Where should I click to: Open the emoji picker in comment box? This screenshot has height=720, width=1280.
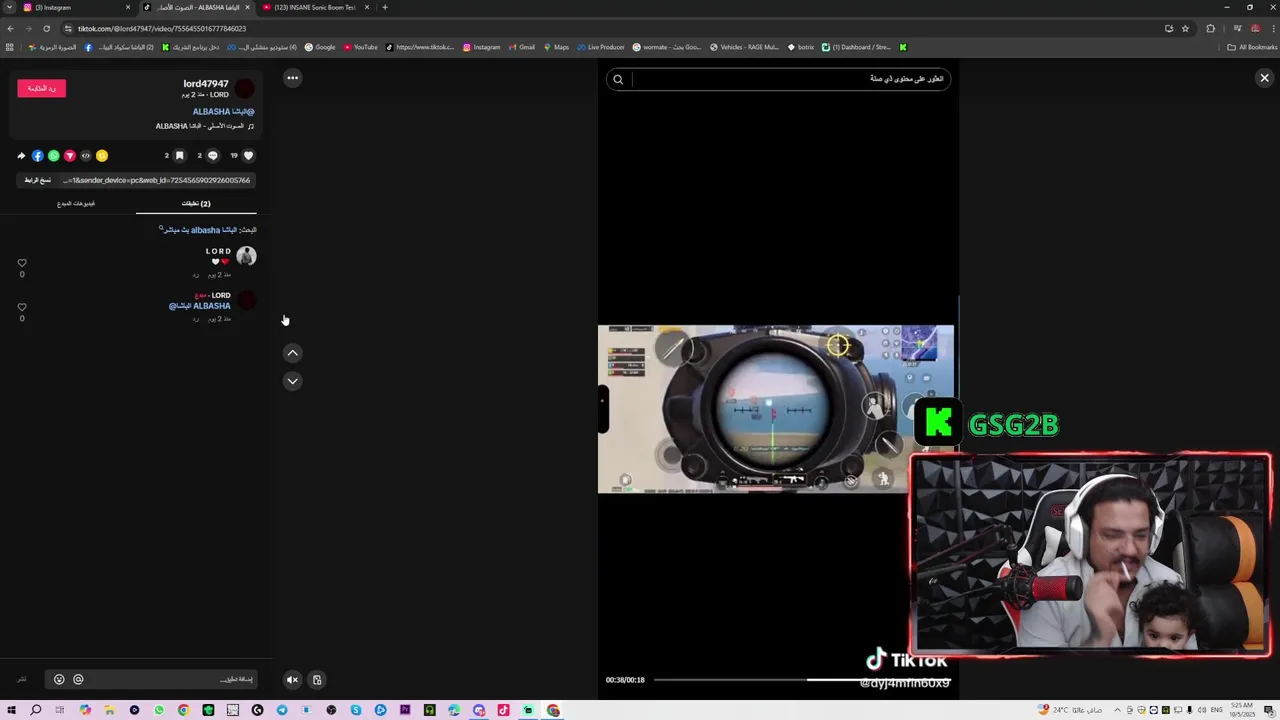[x=59, y=679]
